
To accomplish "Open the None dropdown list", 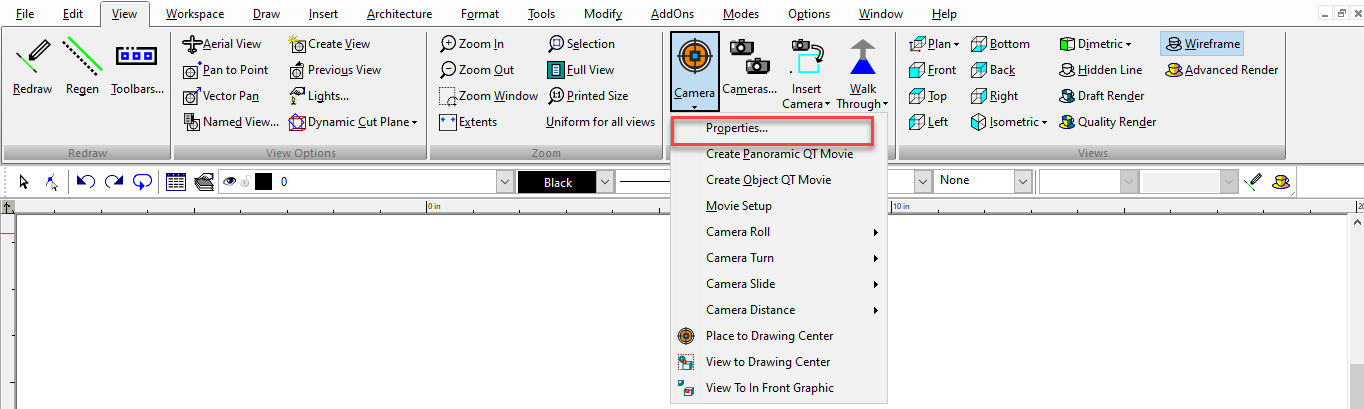I will click(x=1022, y=181).
